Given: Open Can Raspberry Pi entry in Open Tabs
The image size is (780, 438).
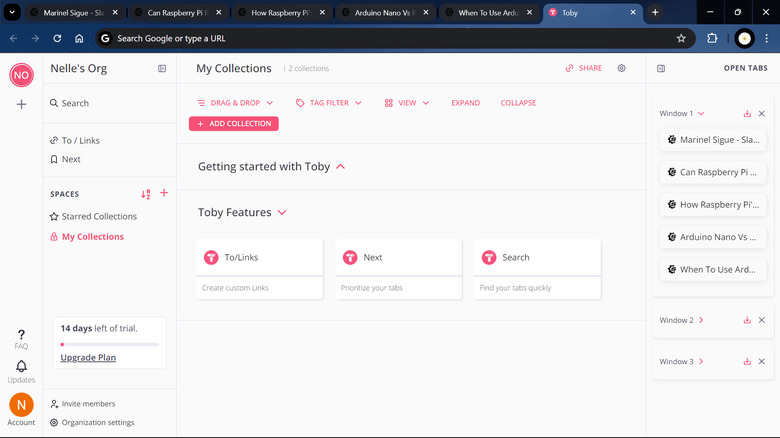Looking at the screenshot, I should point(713,172).
